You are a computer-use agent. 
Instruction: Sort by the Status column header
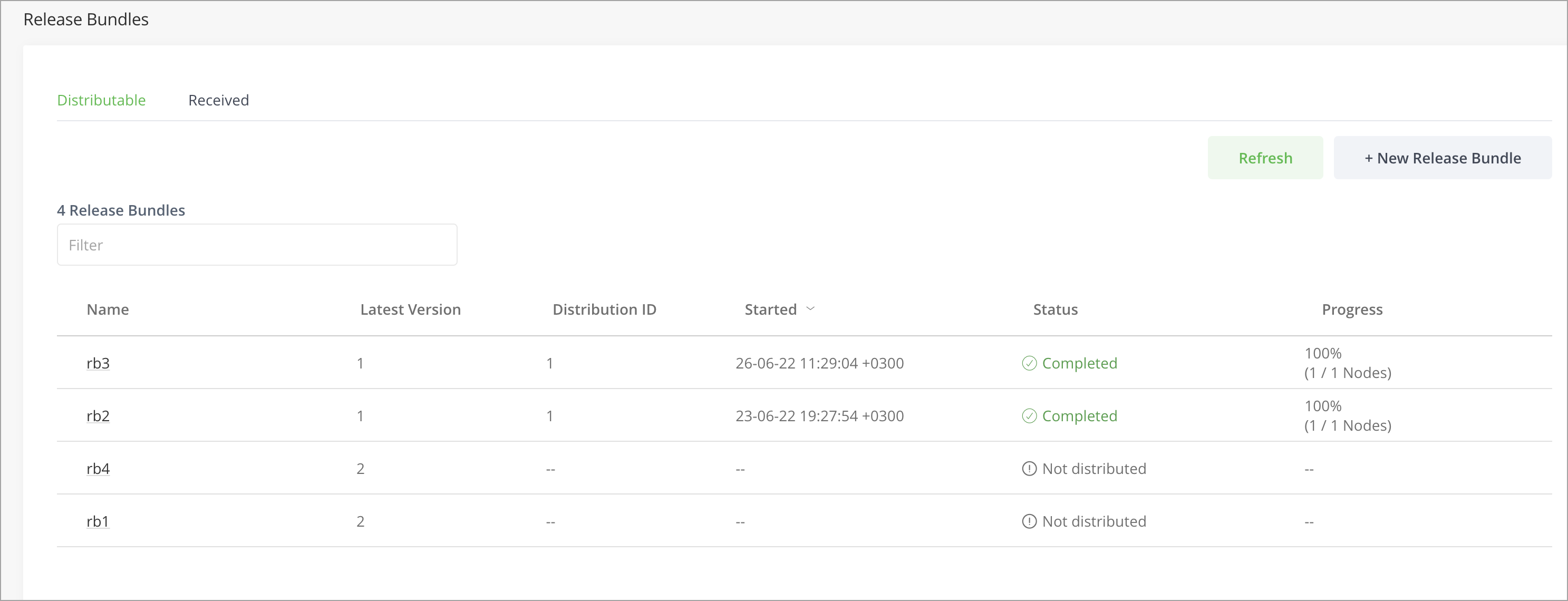tap(1055, 309)
